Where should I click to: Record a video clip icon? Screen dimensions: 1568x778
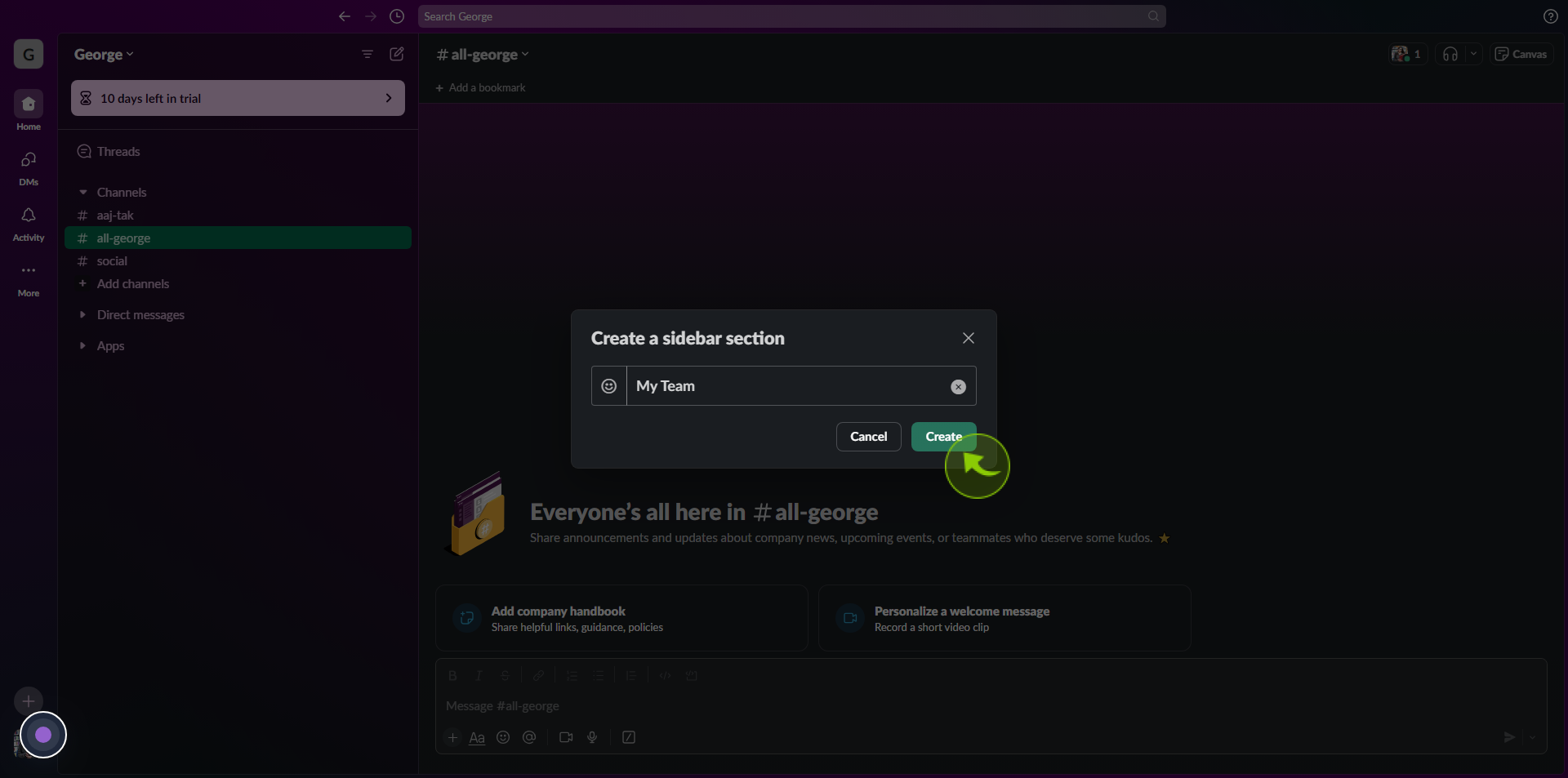pos(566,738)
